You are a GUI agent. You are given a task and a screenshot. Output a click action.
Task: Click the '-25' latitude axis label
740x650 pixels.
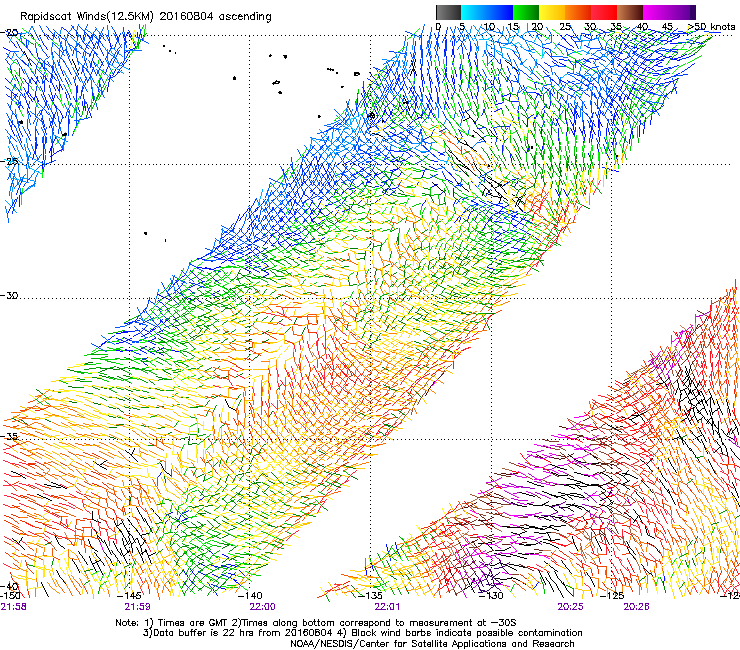[9, 161]
